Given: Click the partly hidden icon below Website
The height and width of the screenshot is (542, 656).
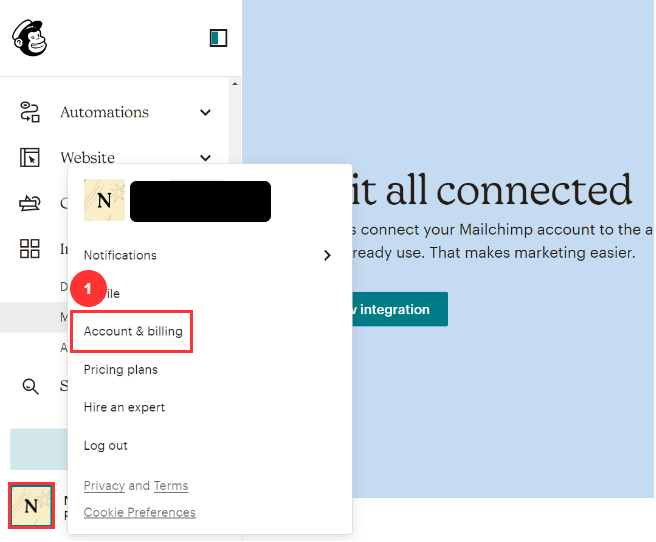Looking at the screenshot, I should tap(30, 203).
